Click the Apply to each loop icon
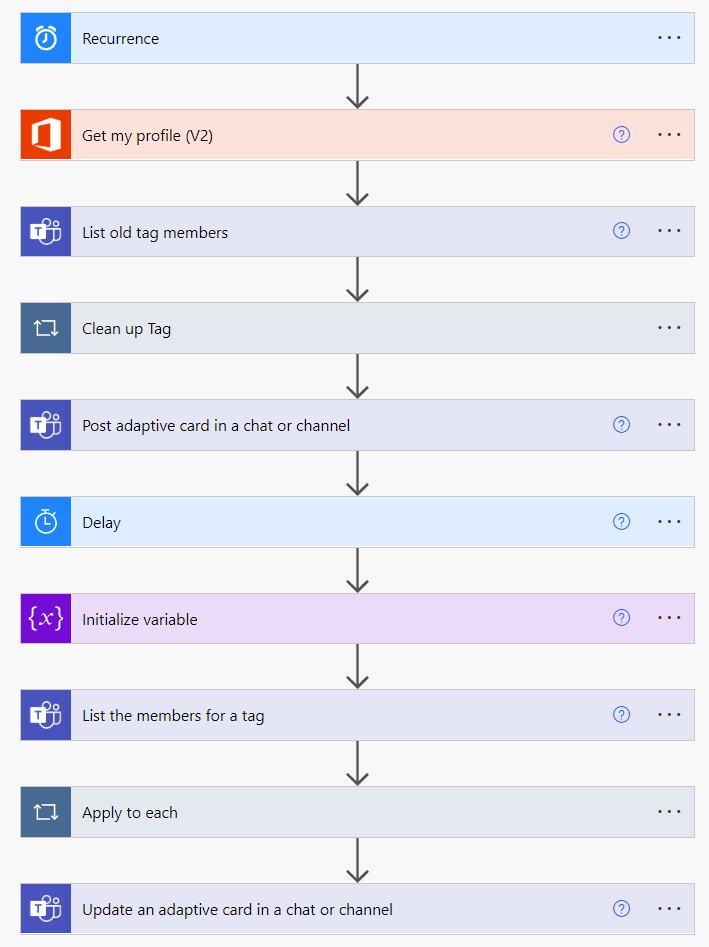709x947 pixels. (45, 811)
